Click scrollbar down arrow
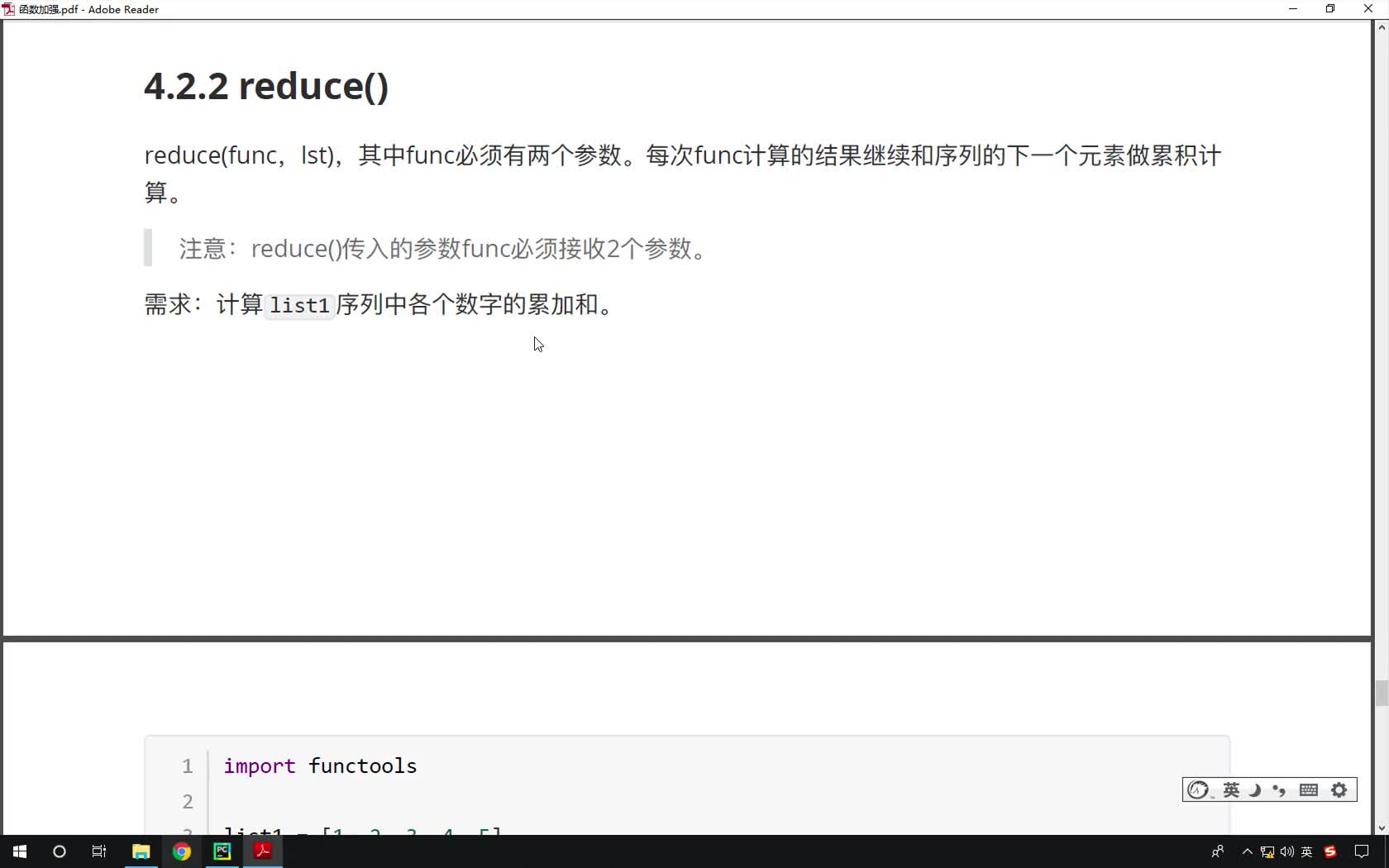The height and width of the screenshot is (868, 1389). (1382, 828)
